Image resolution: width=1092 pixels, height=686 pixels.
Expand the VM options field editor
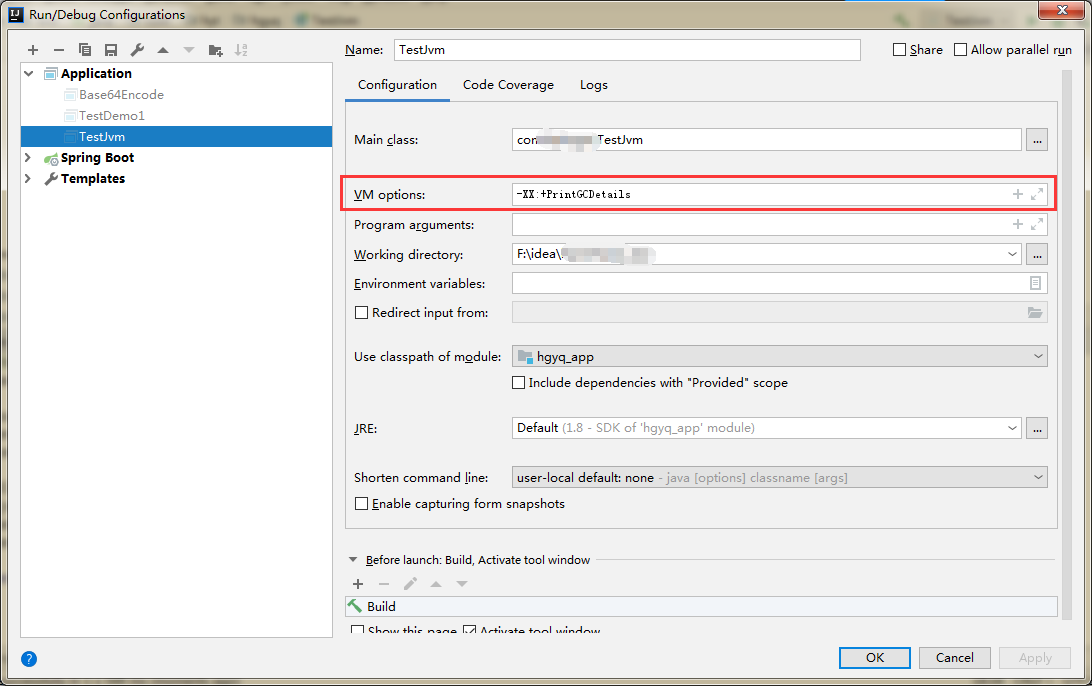[x=1037, y=194]
